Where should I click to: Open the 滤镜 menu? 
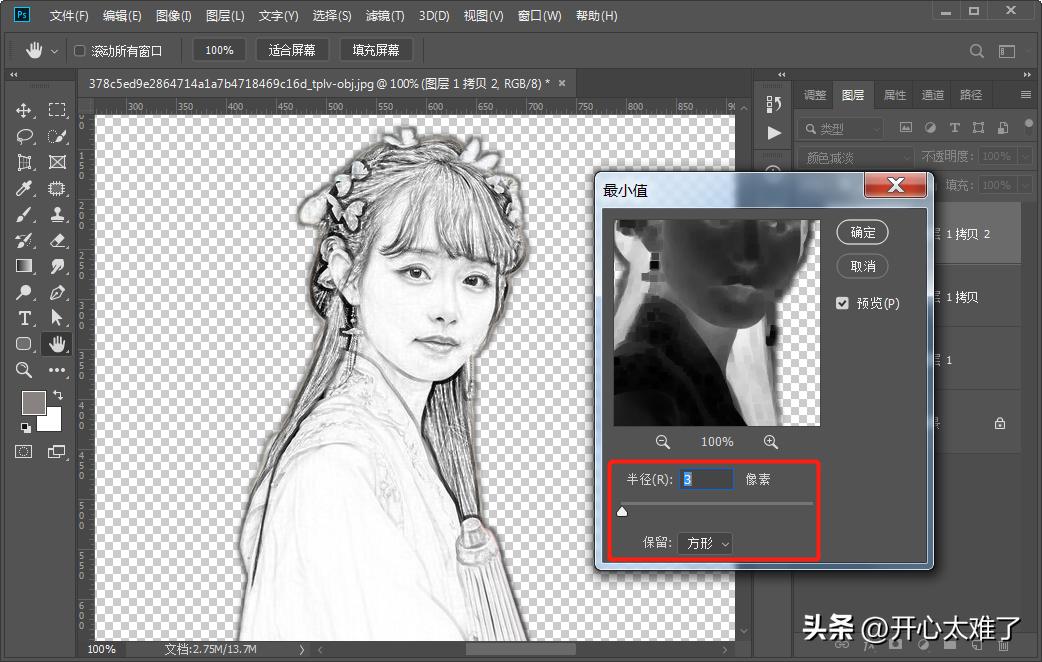click(x=383, y=15)
